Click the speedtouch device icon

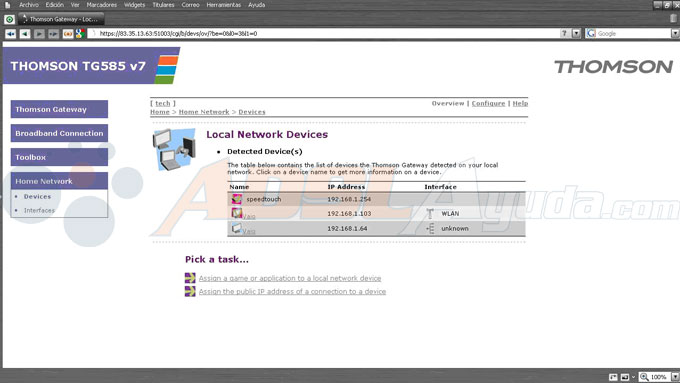[236, 199]
